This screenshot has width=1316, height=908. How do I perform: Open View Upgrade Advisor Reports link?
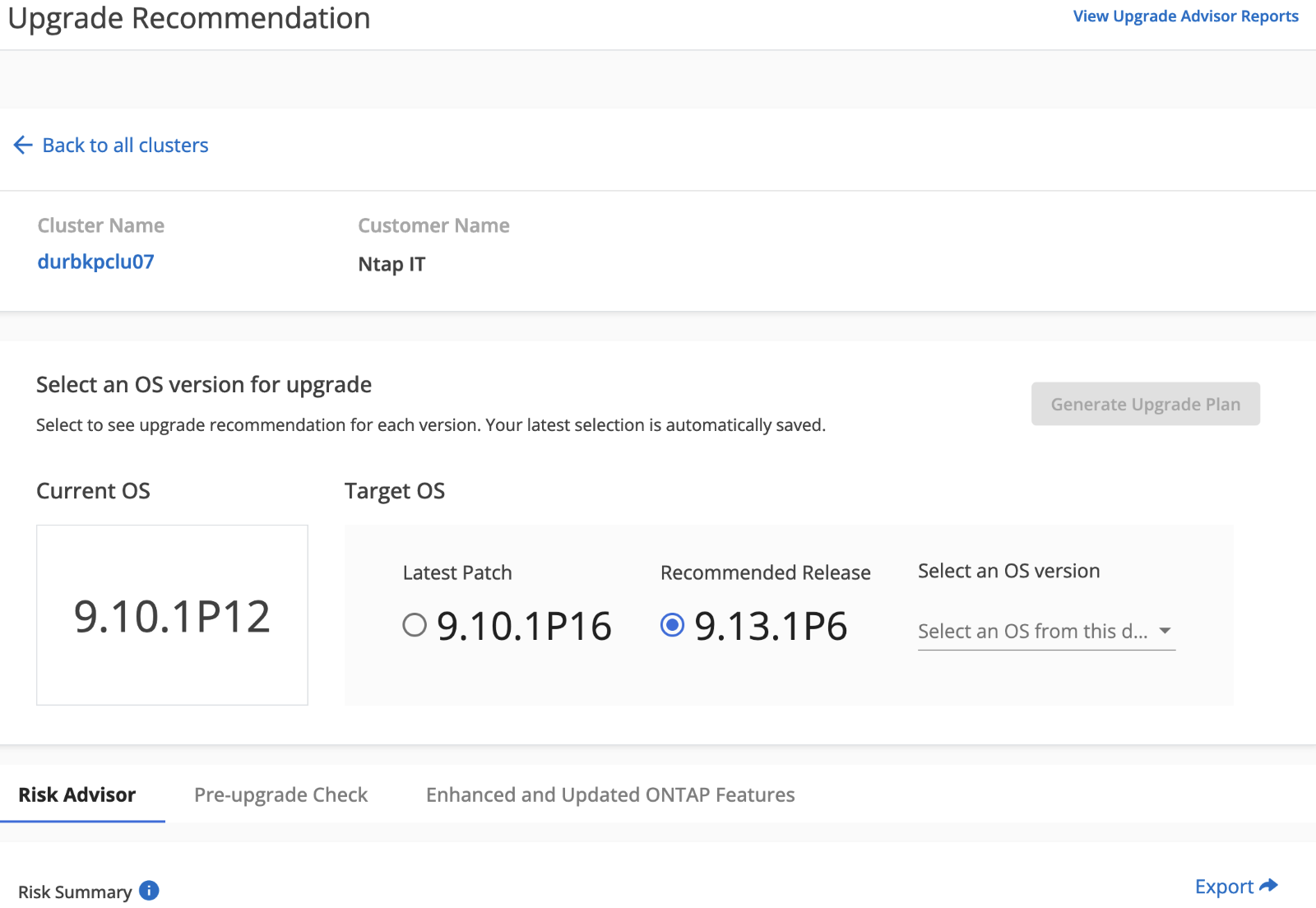click(1185, 16)
